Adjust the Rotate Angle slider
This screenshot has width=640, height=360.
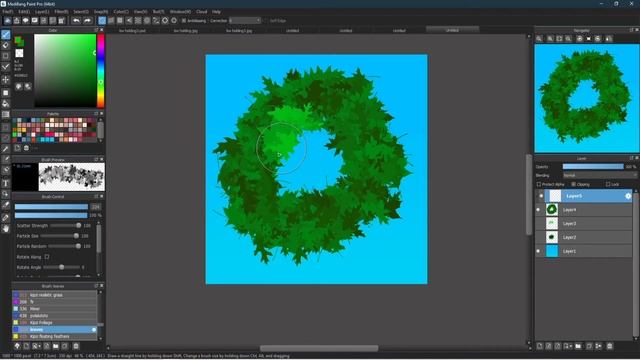point(62,267)
